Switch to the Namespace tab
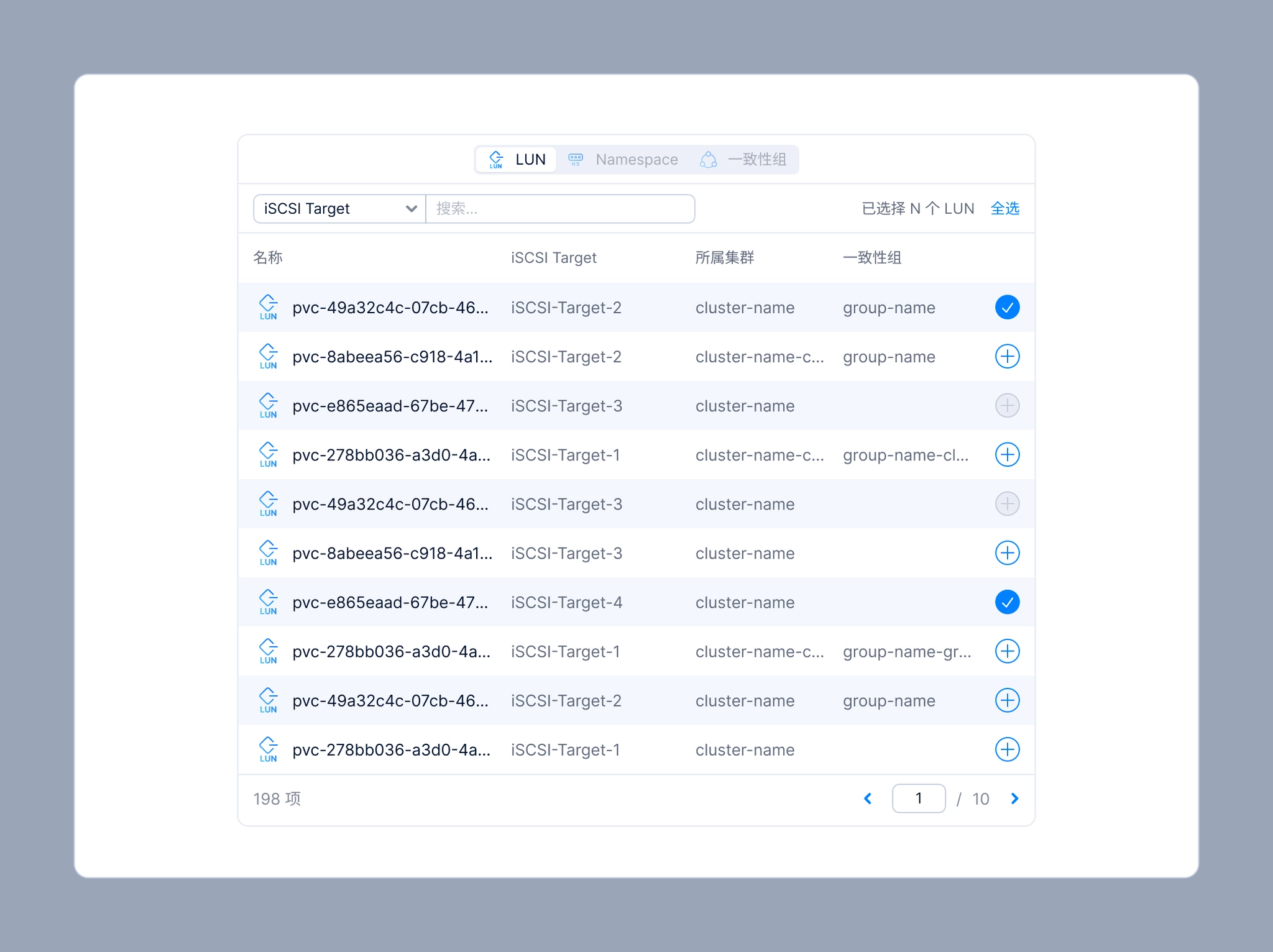Viewport: 1273px width, 952px height. (623, 160)
